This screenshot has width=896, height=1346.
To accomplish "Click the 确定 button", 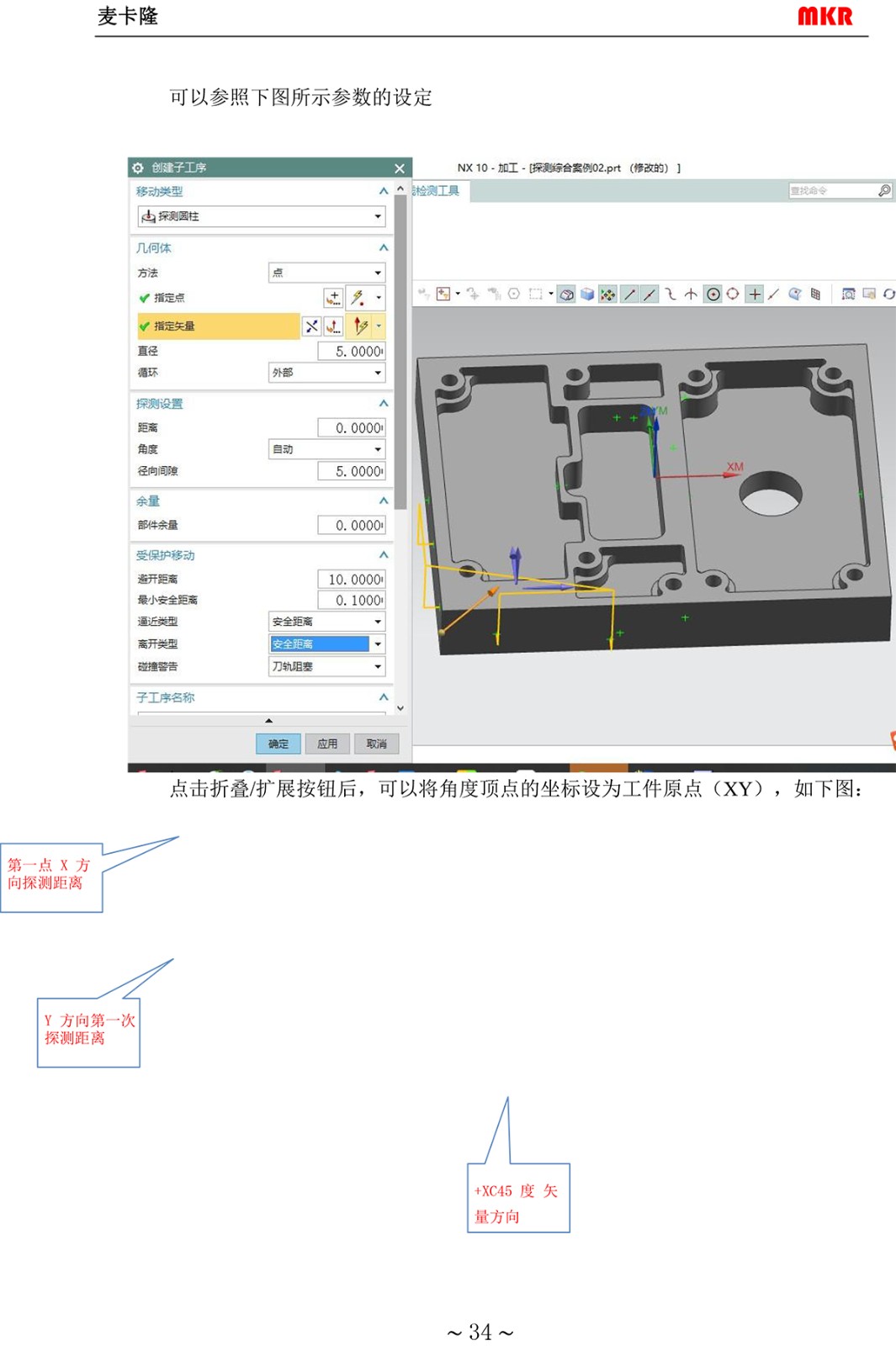I will tap(278, 744).
